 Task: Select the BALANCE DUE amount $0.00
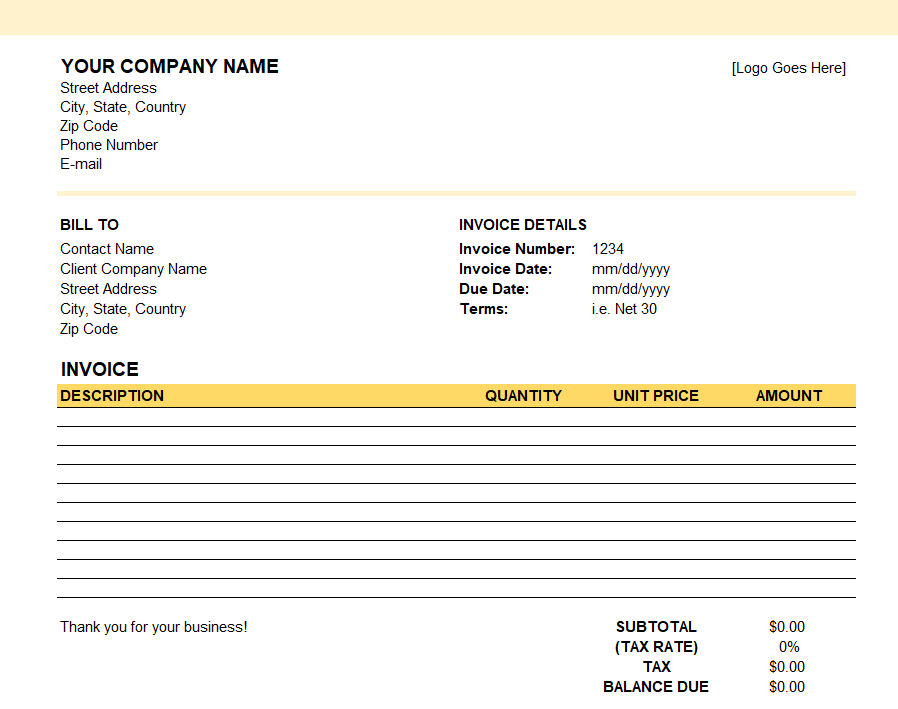point(787,686)
